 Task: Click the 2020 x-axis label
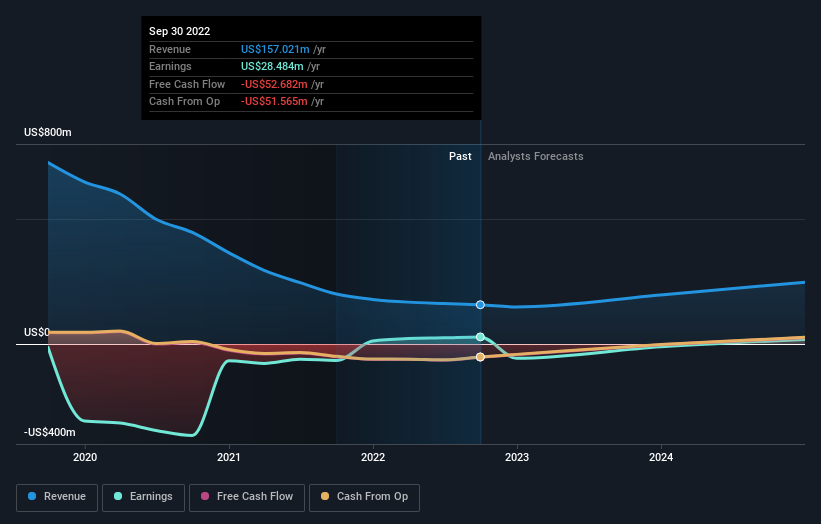tap(85, 457)
